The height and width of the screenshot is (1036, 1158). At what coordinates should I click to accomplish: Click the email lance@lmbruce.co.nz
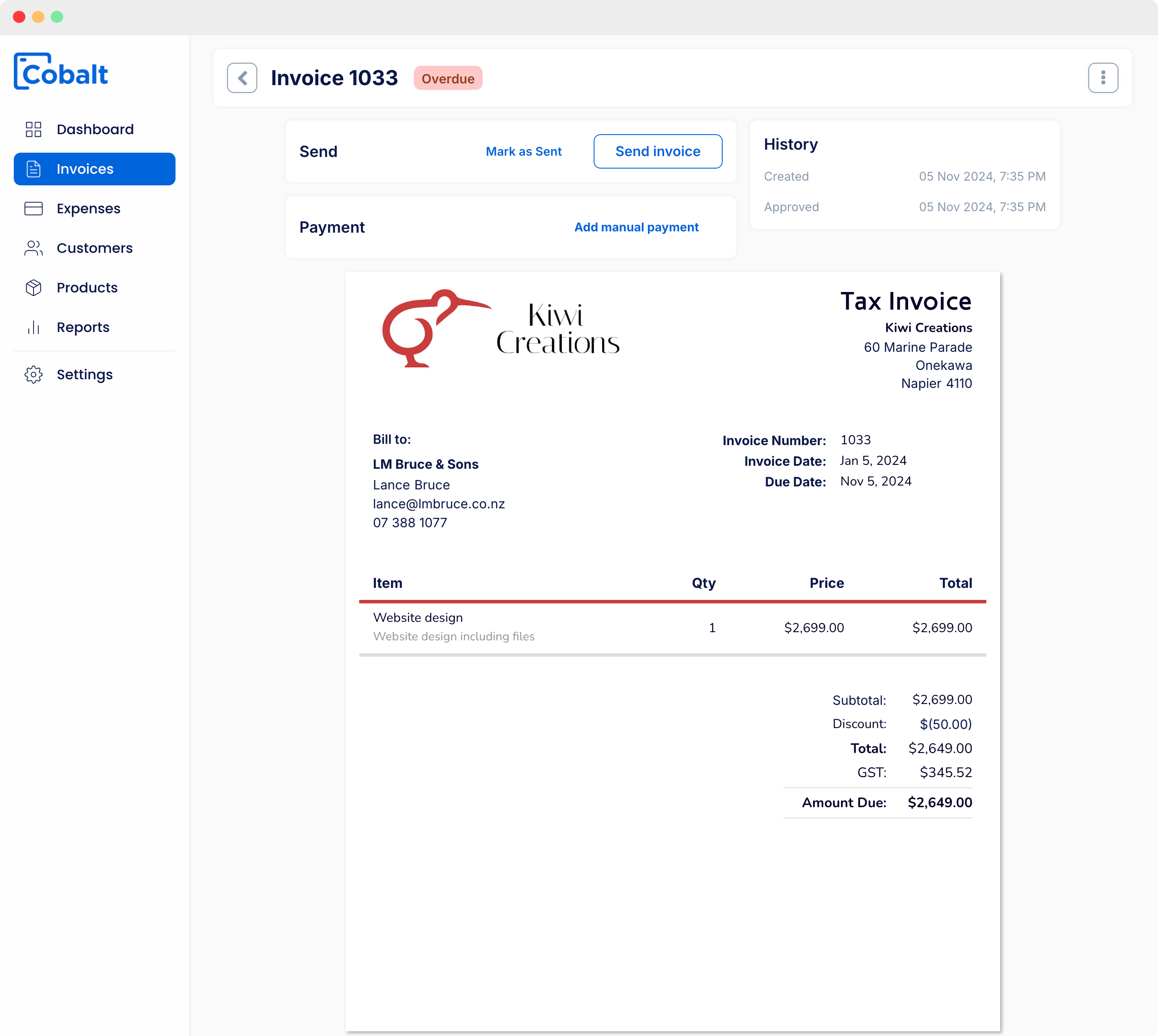[438, 504]
